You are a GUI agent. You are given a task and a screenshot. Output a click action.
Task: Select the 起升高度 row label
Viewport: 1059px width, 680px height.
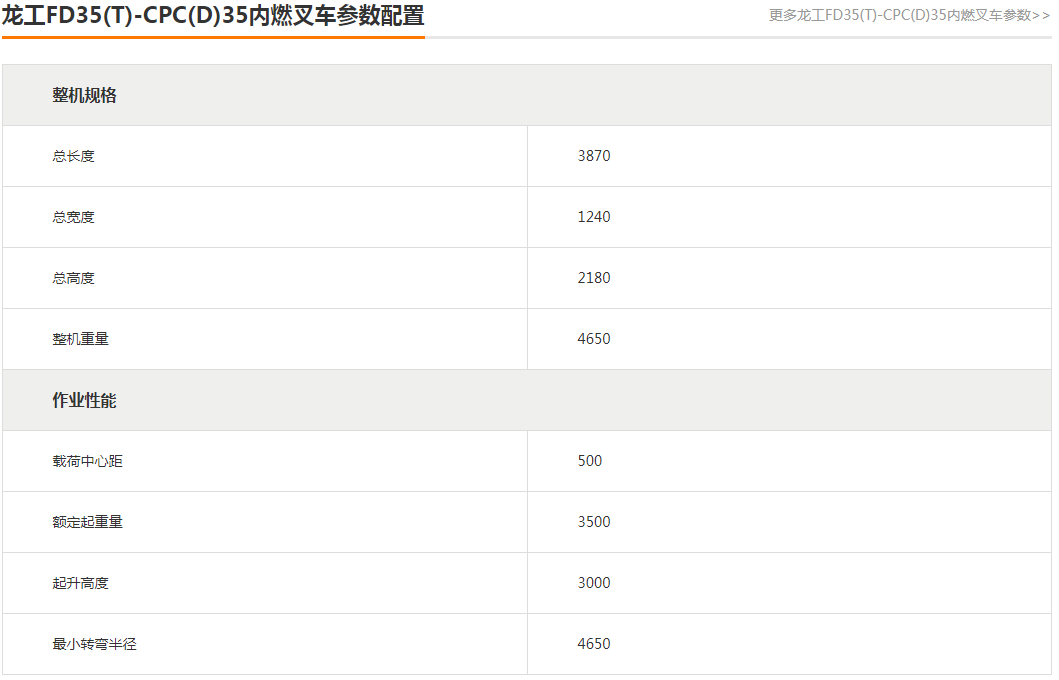tap(81, 583)
